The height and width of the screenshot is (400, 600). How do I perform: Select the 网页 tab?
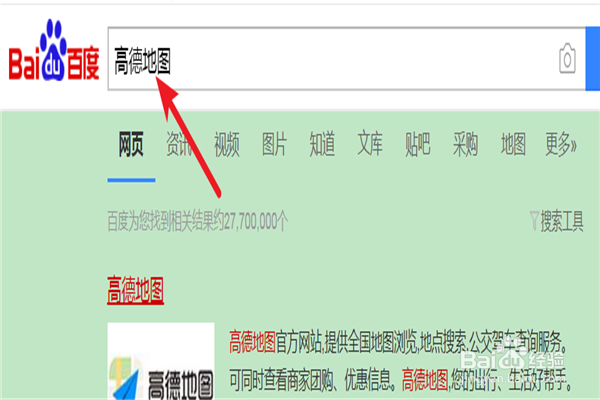(131, 144)
